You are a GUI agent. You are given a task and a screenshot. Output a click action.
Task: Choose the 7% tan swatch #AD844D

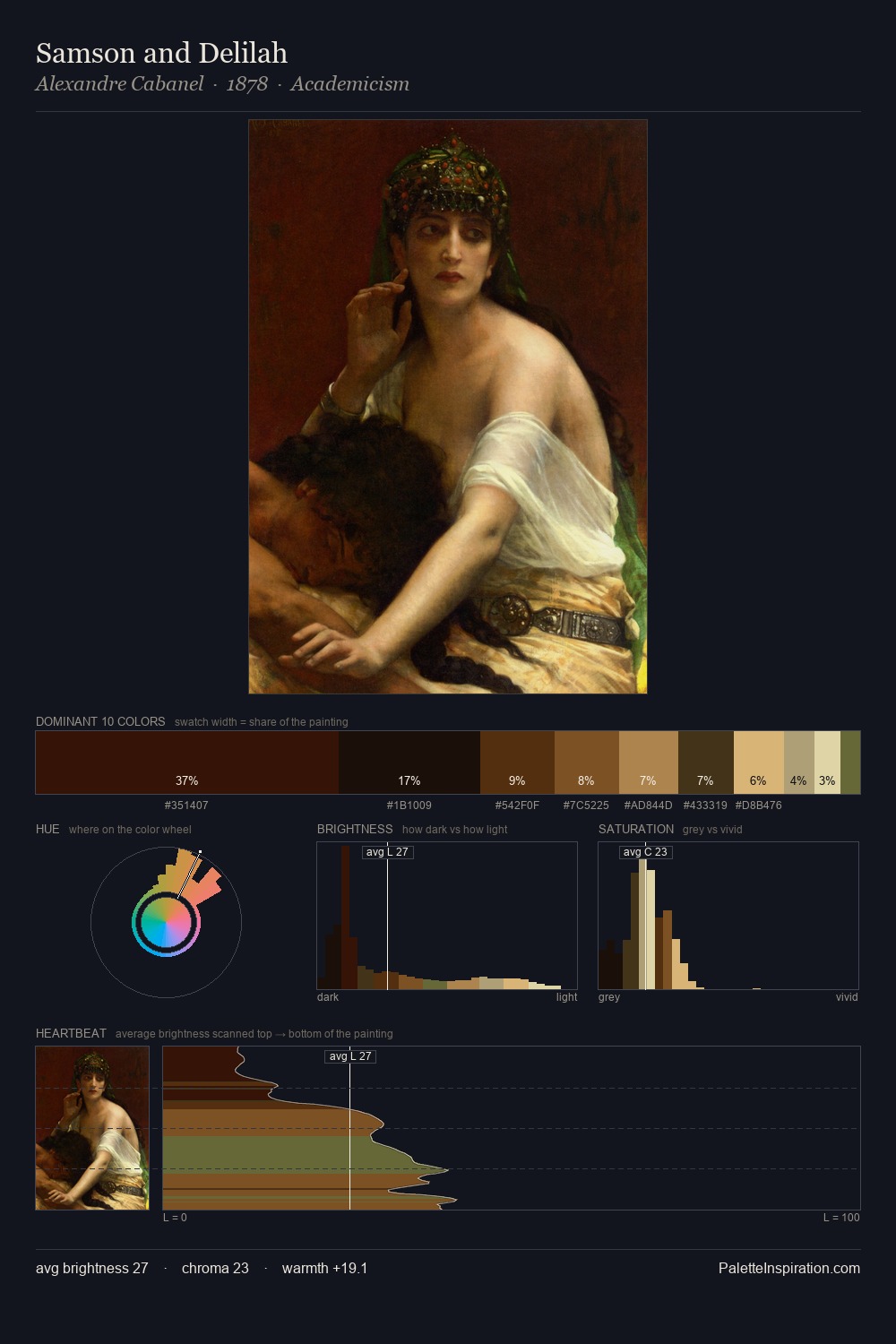tap(649, 762)
